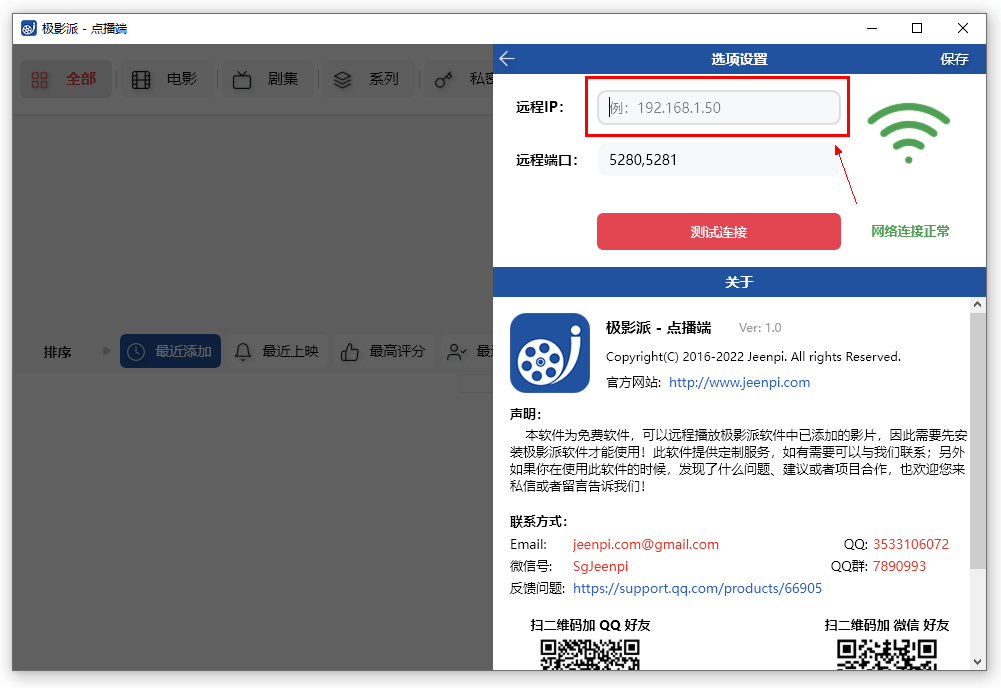Image resolution: width=1001 pixels, height=688 pixels.
Task: Click the back arrow in settings header
Action: pos(507,59)
